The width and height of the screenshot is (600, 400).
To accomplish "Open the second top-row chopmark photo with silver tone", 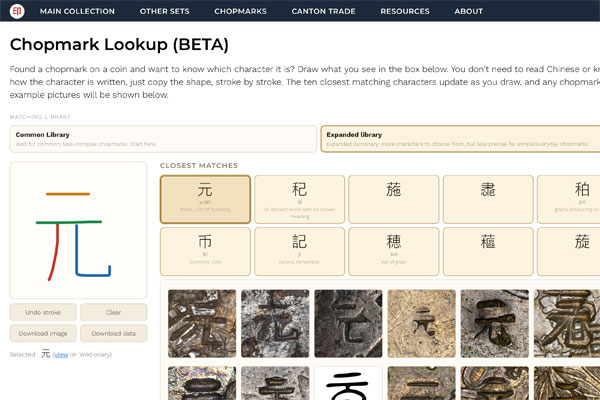I will [x=275, y=323].
